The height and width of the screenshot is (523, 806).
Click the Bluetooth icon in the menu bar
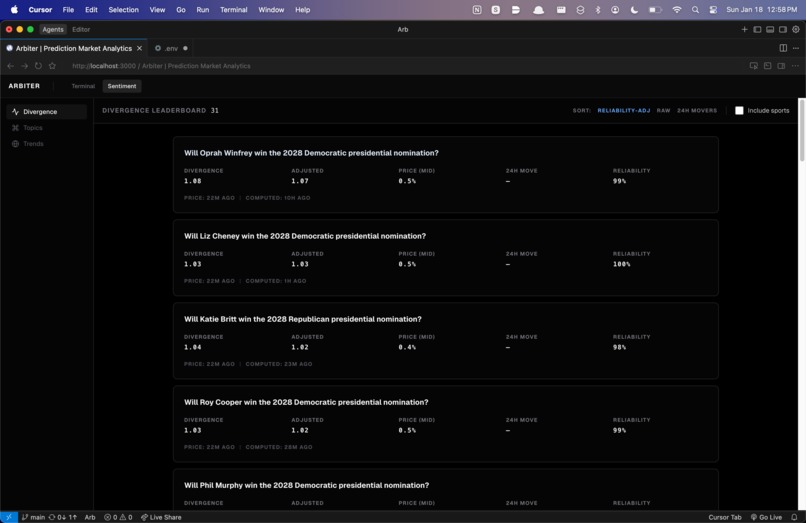pyautogui.click(x=598, y=10)
